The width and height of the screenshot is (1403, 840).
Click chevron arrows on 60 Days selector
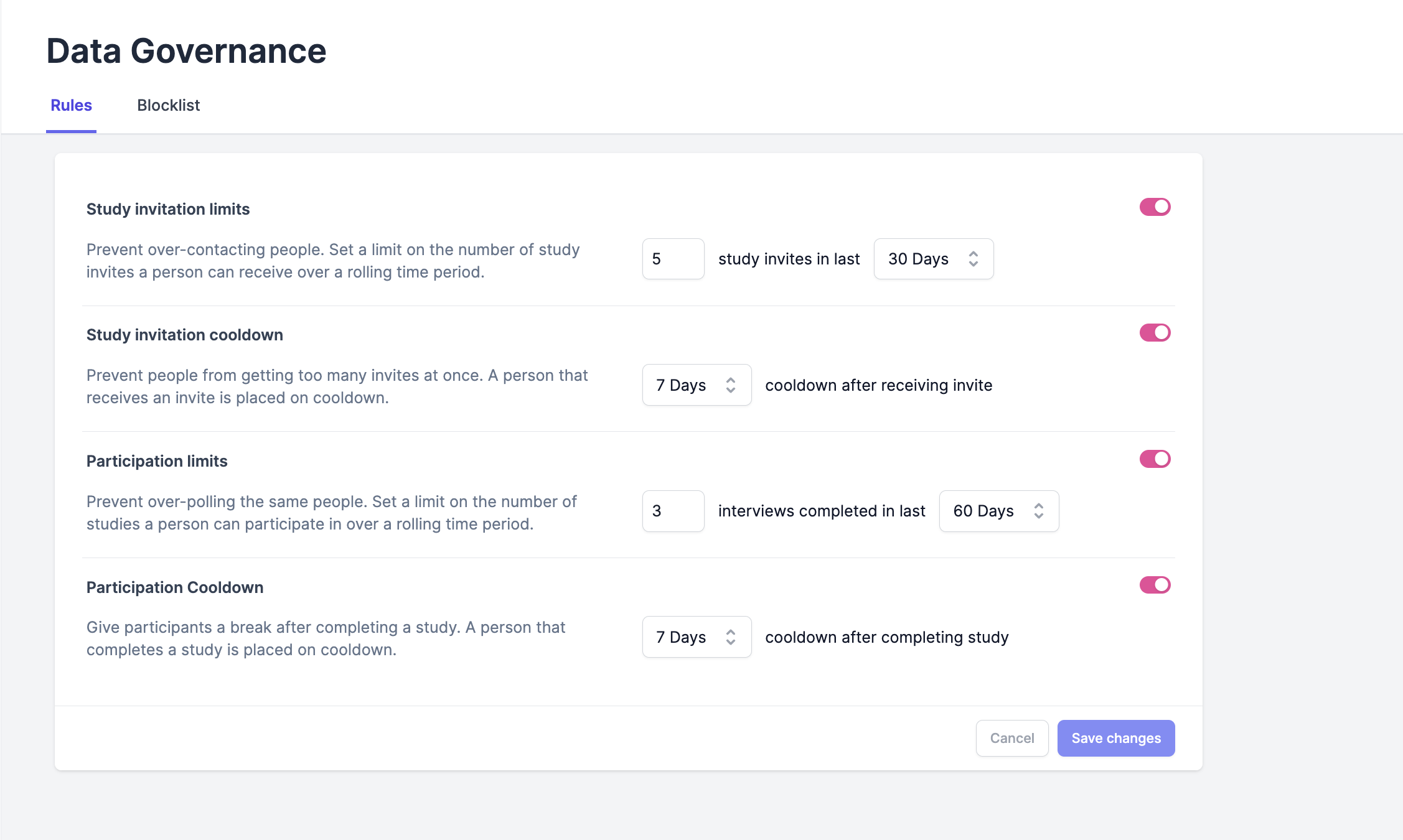pos(1038,511)
